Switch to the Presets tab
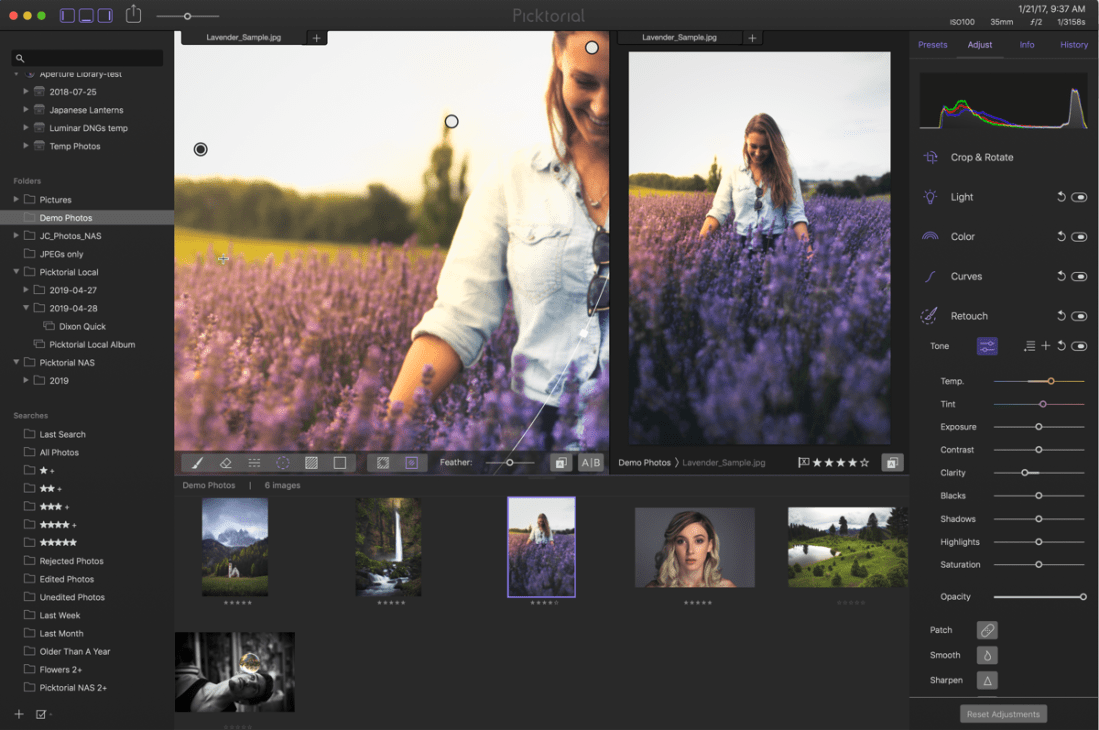The image size is (1099, 730). click(x=932, y=45)
